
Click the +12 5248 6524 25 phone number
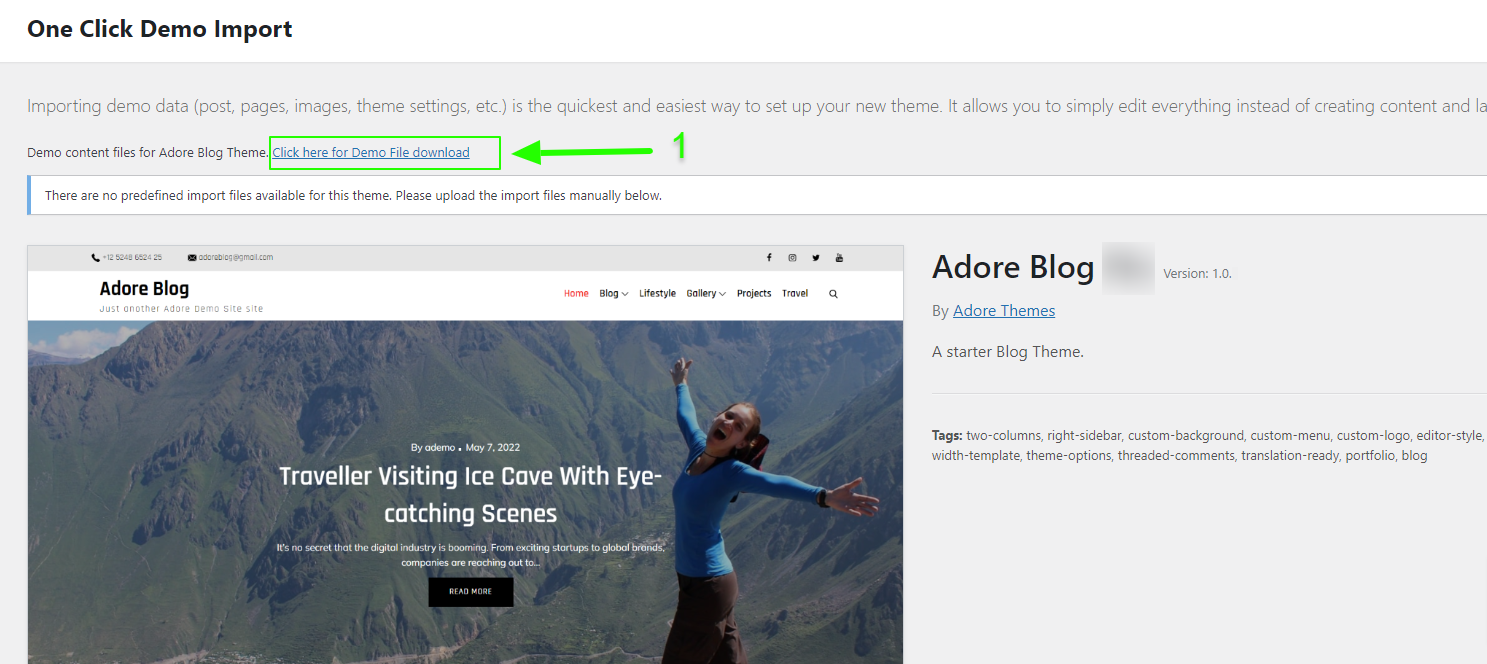pyautogui.click(x=132, y=258)
